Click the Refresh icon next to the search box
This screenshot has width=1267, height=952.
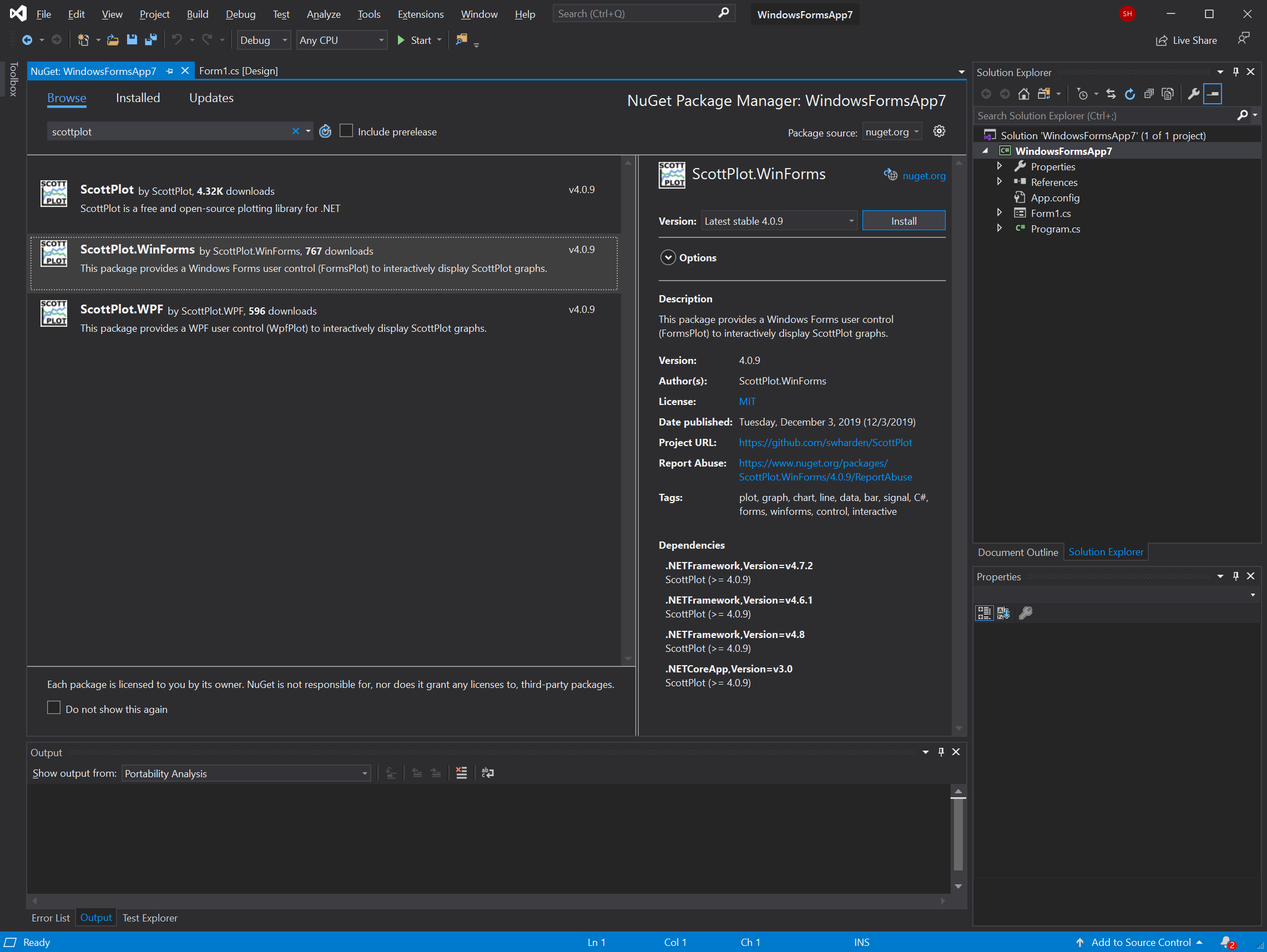point(325,131)
